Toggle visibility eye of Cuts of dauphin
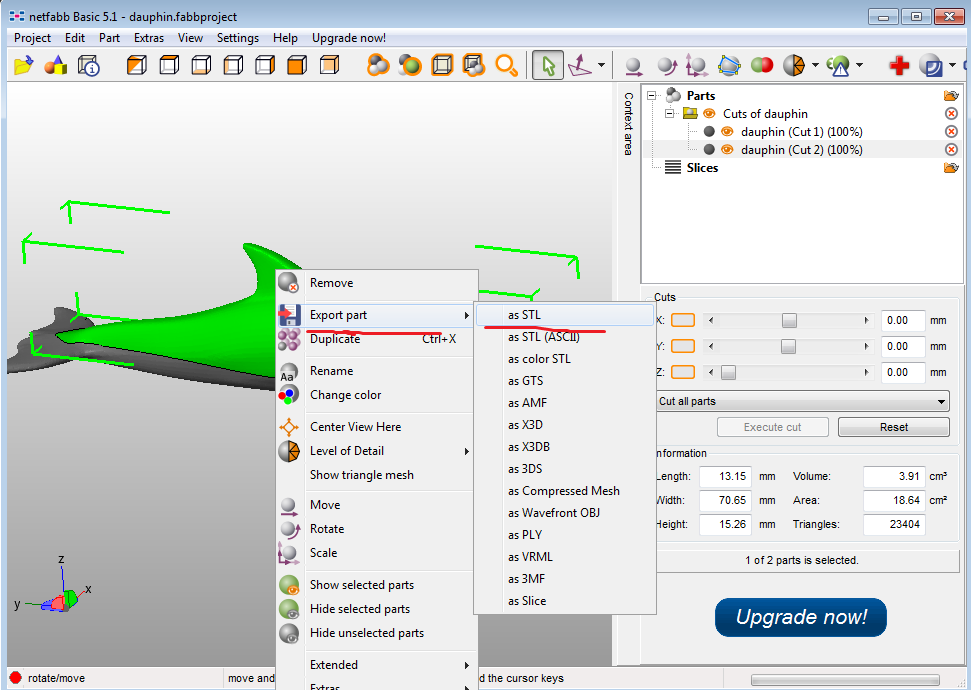This screenshot has width=971, height=690. [x=709, y=113]
